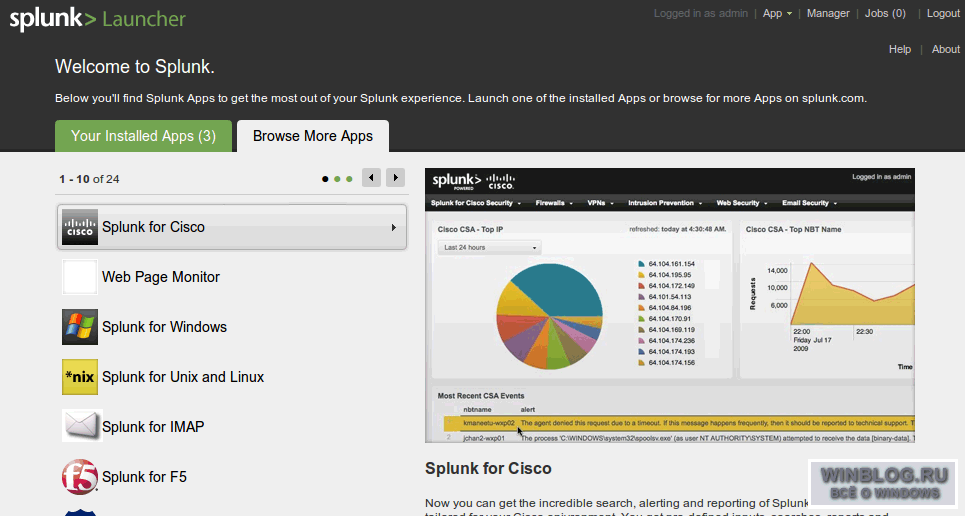Click the Cisco CSA pie chart in preview
This screenshot has height=516, width=965.
(550, 316)
